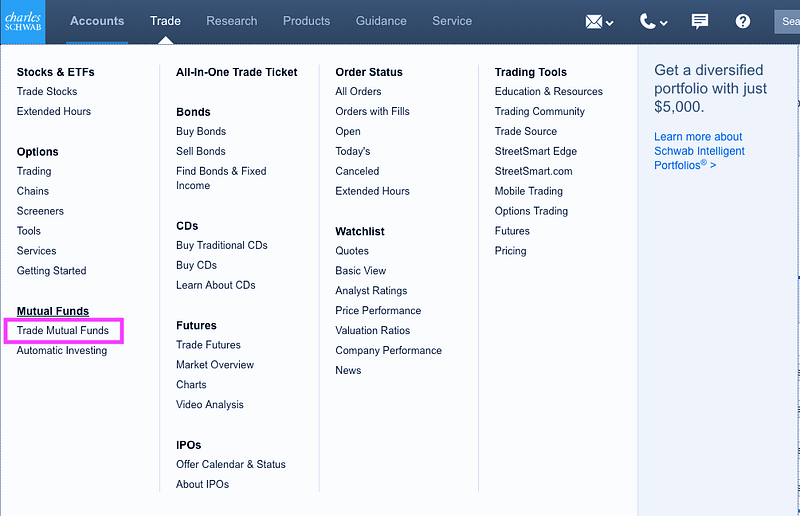Open Watchlist Basic View
The image size is (800, 516).
click(361, 271)
